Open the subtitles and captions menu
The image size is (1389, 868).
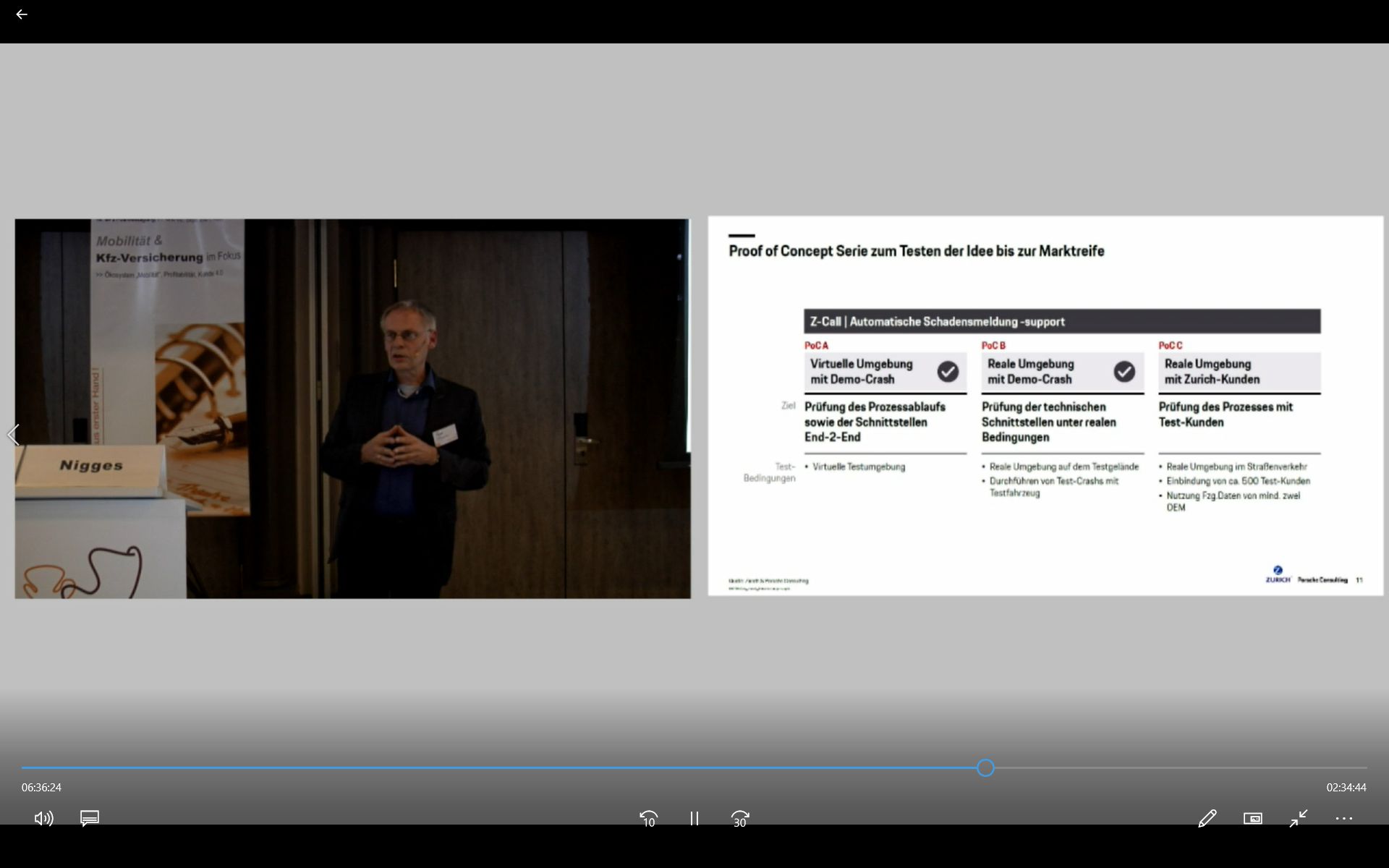[x=90, y=818]
